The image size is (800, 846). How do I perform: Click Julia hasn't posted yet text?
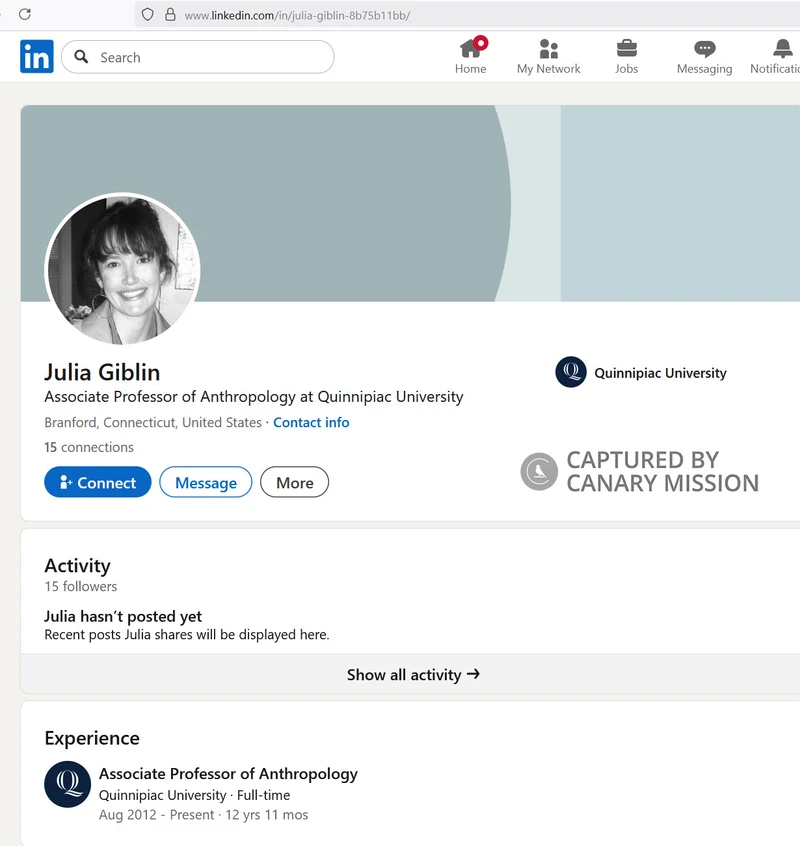tap(123, 616)
